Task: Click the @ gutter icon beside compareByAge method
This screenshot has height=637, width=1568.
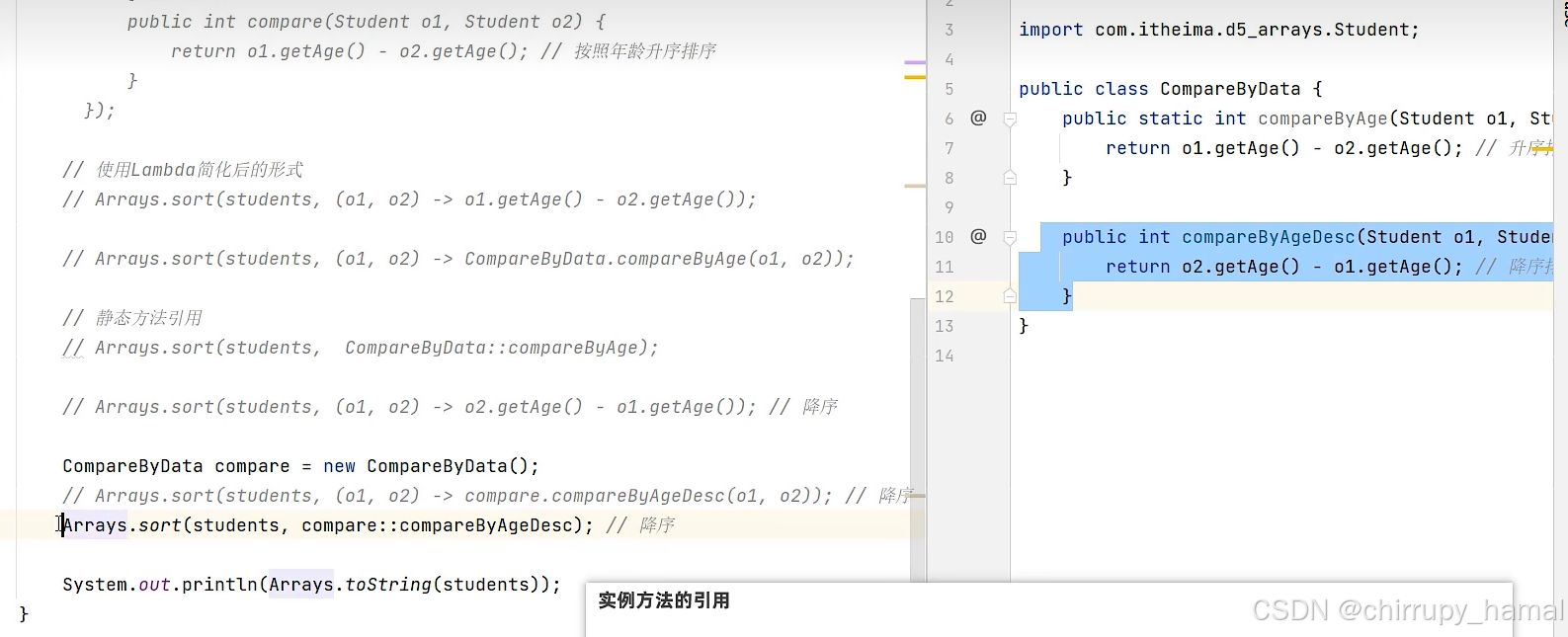Action: [978, 118]
